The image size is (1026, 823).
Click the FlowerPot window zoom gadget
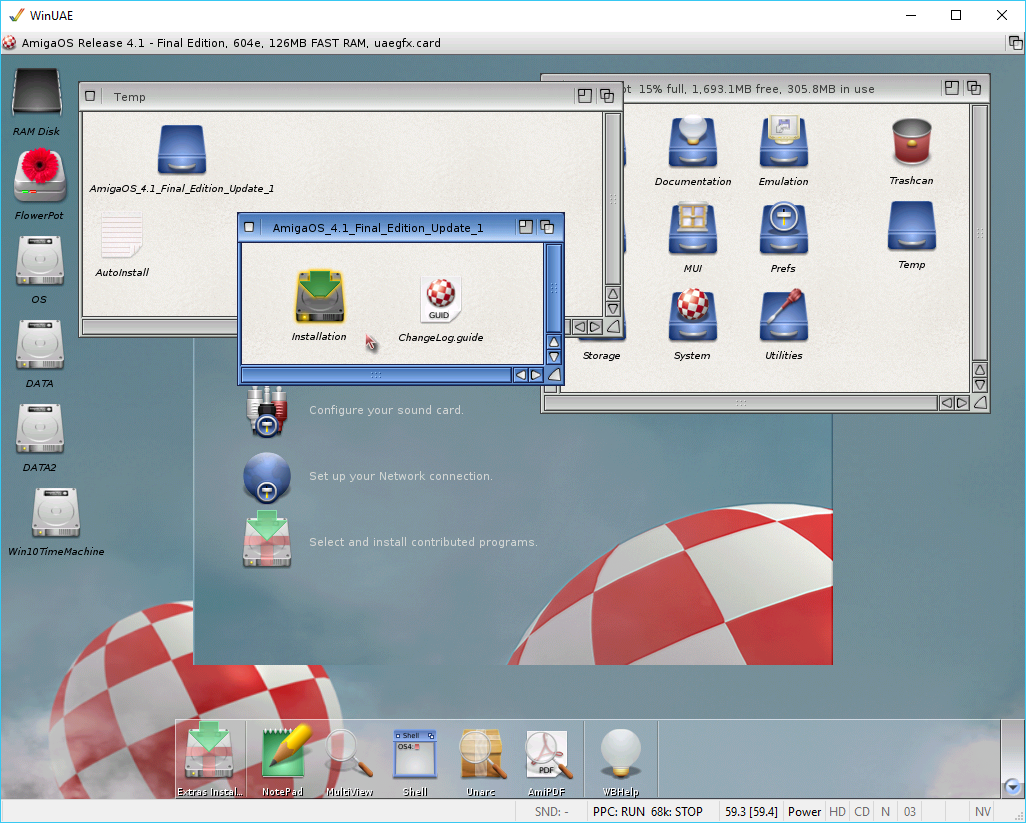[x=951, y=88]
